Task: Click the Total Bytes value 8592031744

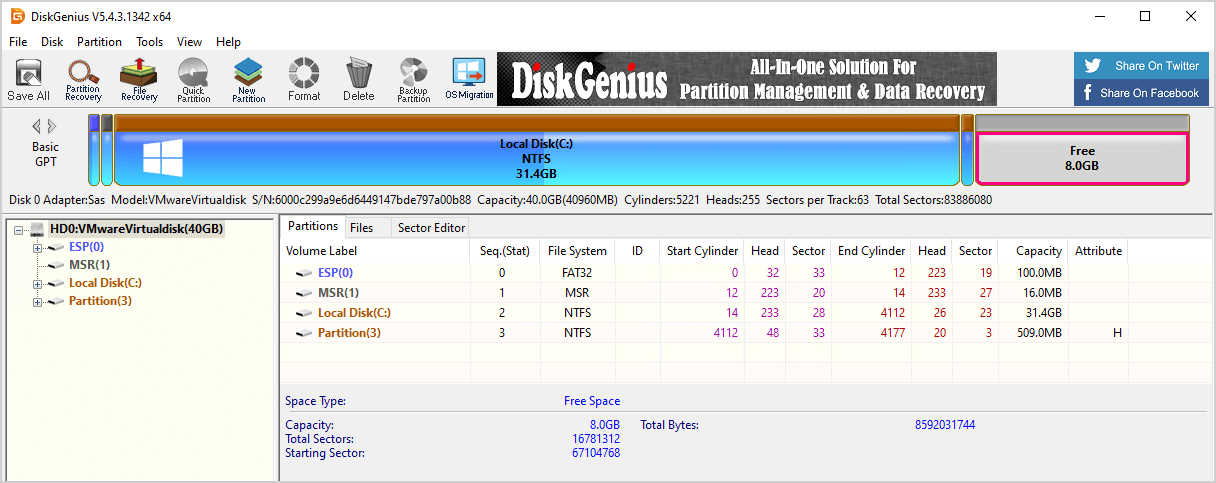Action: 945,425
